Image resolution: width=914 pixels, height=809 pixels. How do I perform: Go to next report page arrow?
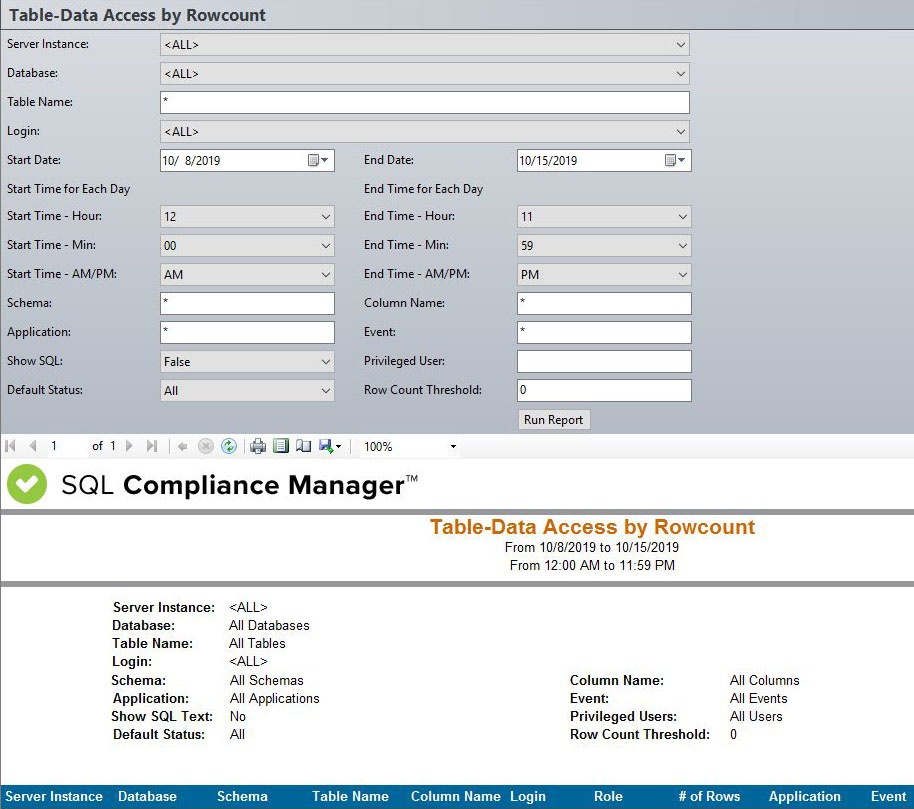[x=129, y=446]
